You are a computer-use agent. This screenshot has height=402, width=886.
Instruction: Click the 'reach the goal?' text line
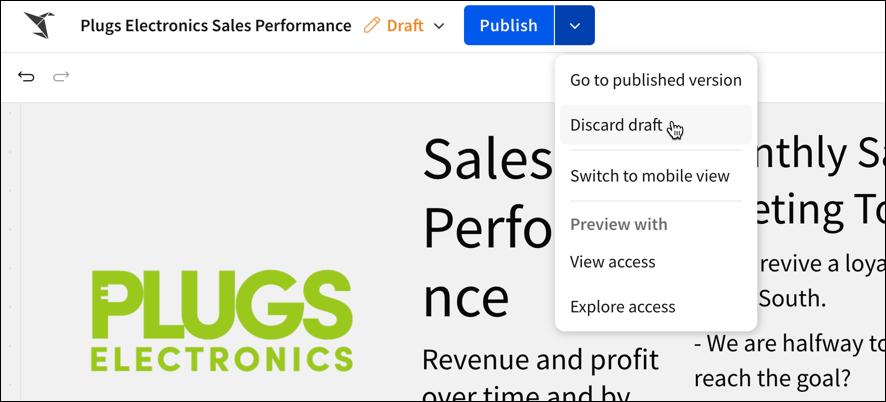[772, 378]
